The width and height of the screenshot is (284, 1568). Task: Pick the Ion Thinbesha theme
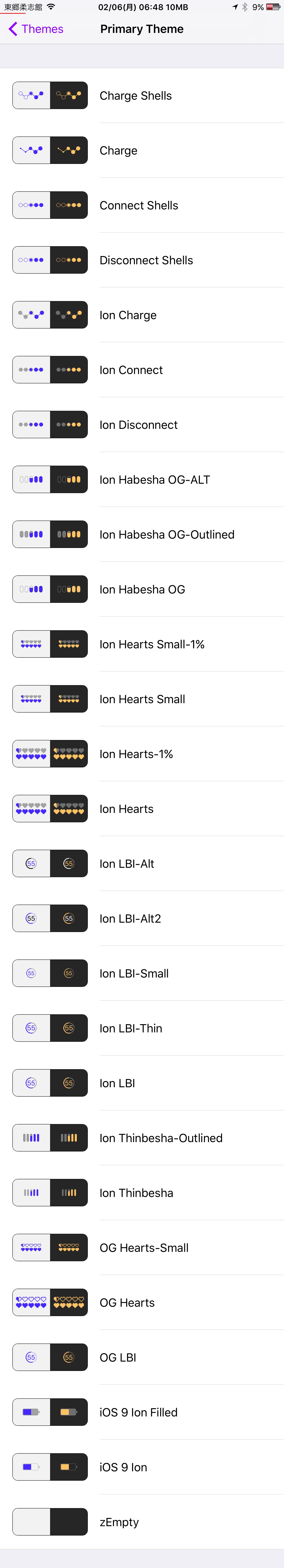(x=142, y=1192)
